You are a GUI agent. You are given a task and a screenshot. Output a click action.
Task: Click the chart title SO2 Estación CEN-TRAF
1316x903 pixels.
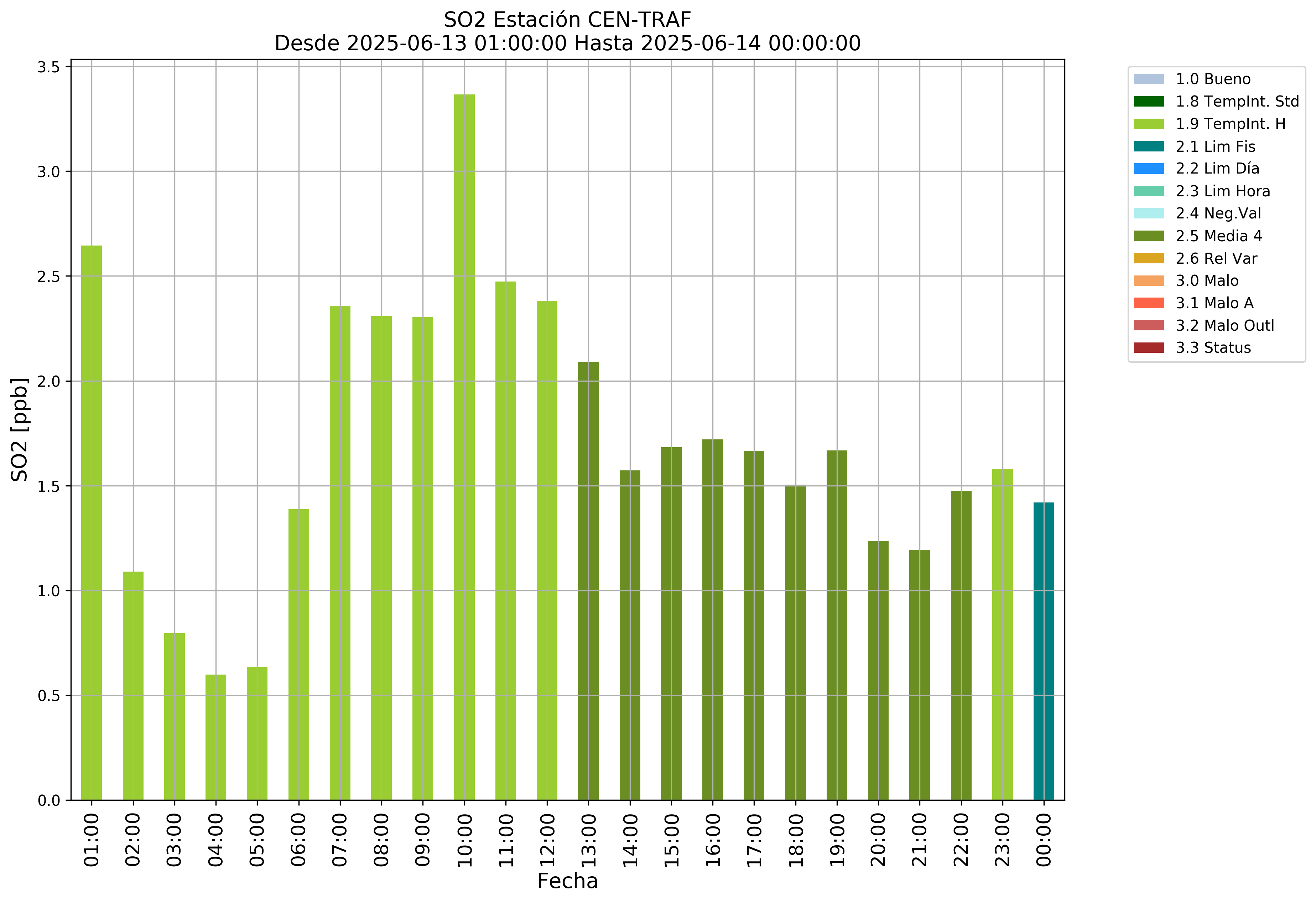coord(567,20)
